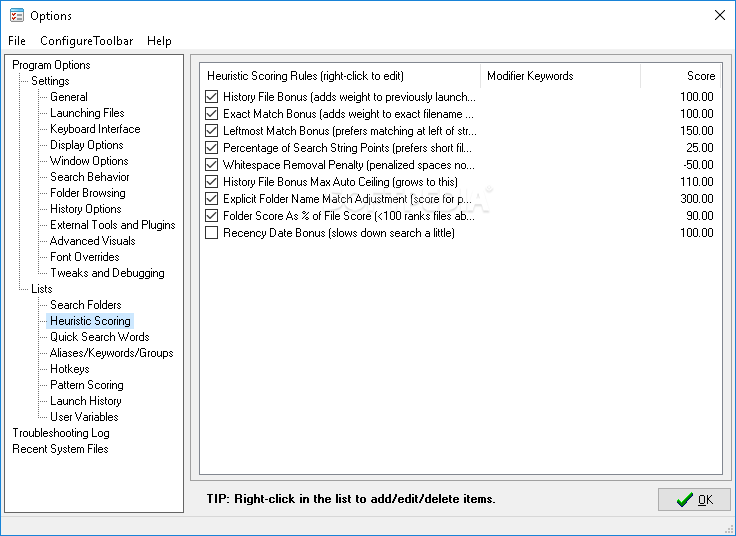
Task: Toggle Leftmost Match Bonus checkbox
Action: pos(212,130)
